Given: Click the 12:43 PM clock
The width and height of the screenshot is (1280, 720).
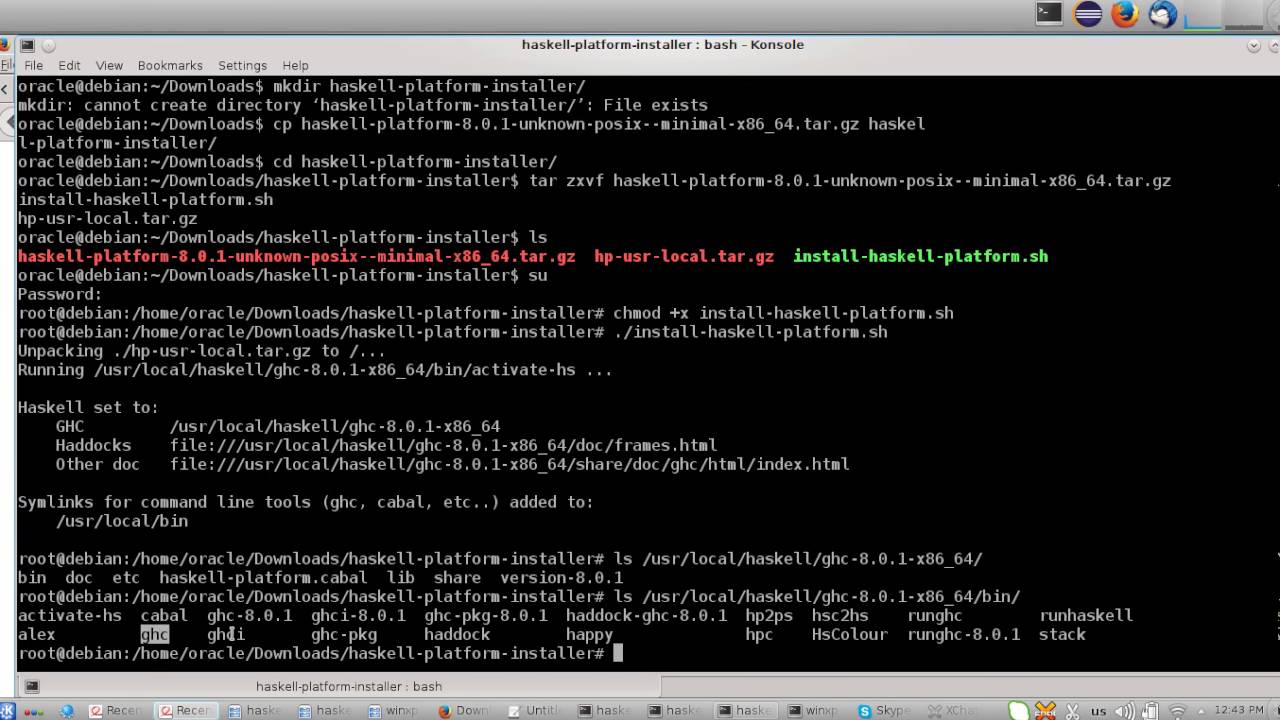Looking at the screenshot, I should [1240, 711].
